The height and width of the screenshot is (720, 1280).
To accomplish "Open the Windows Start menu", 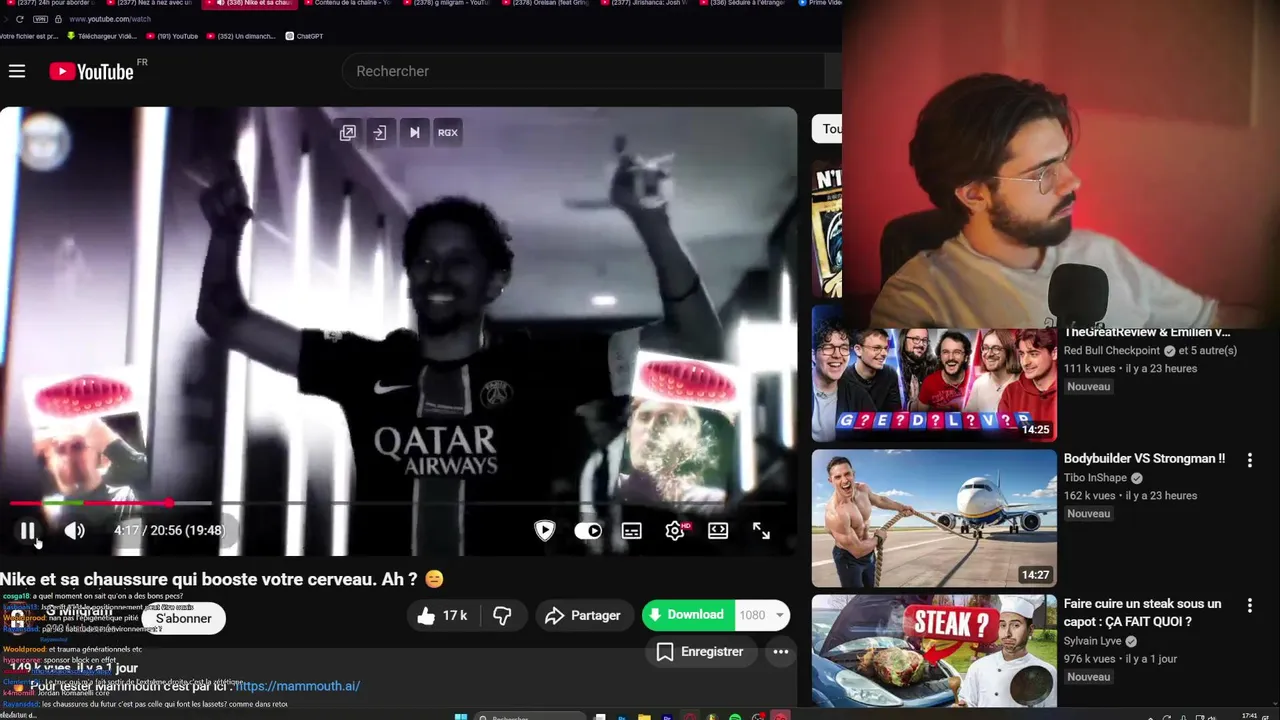I will [461, 716].
